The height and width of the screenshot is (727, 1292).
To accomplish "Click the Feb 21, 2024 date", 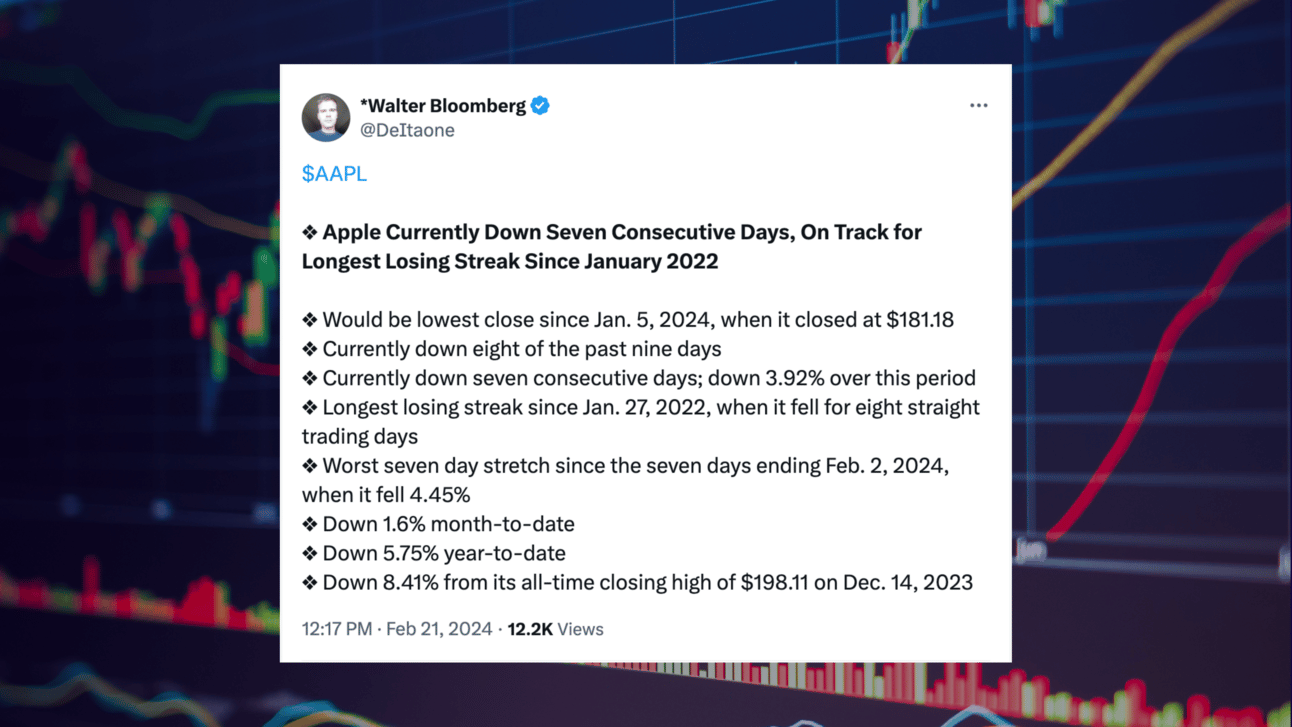I will 439,629.
